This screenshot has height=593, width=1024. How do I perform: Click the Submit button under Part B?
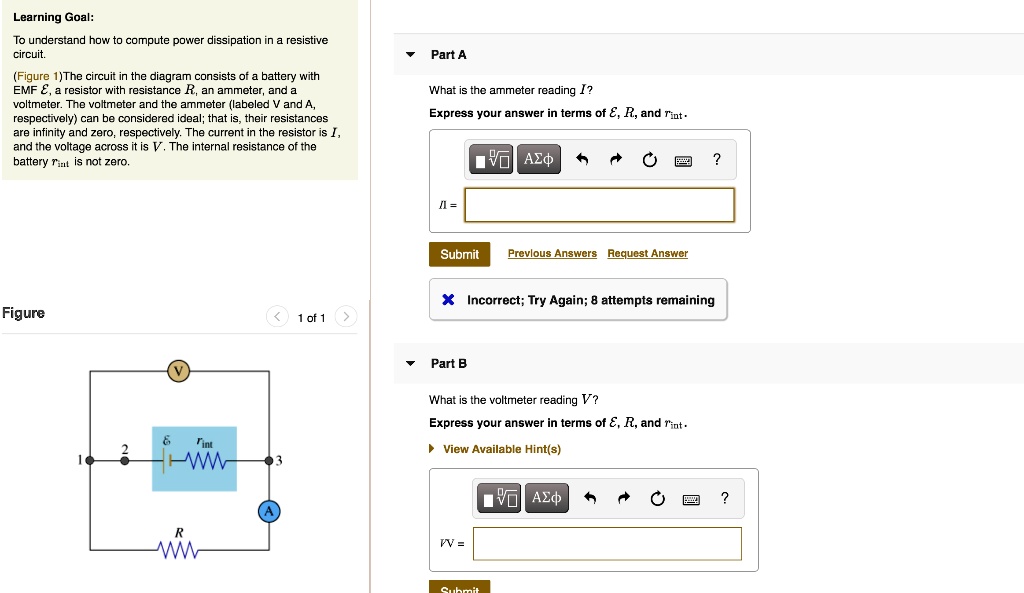point(459,588)
